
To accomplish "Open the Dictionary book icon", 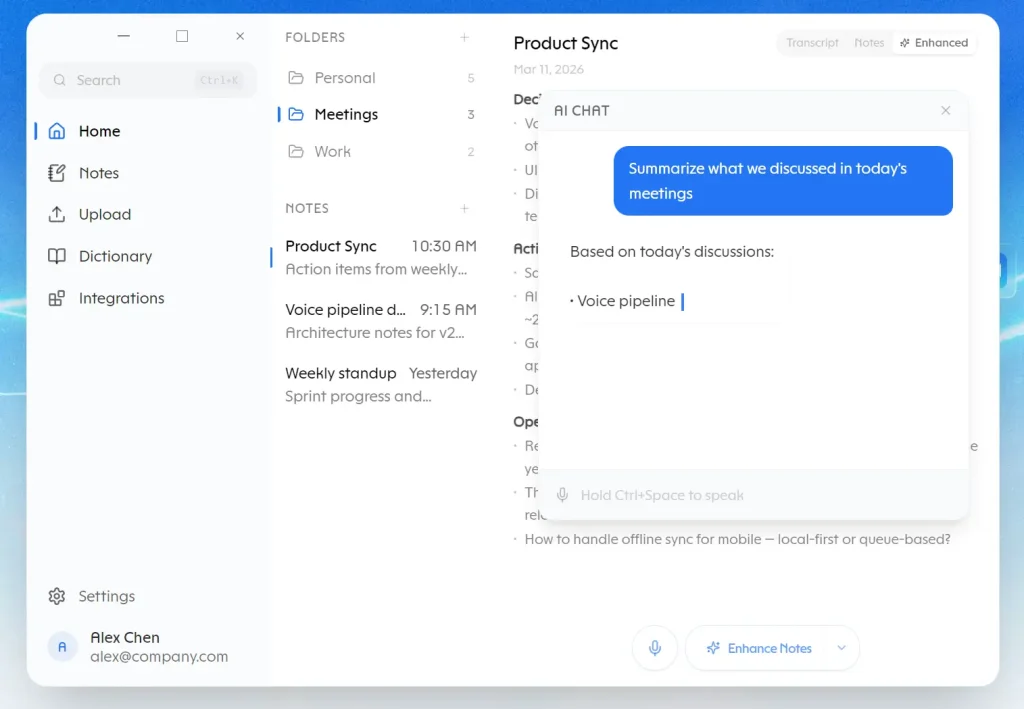I will (x=57, y=256).
